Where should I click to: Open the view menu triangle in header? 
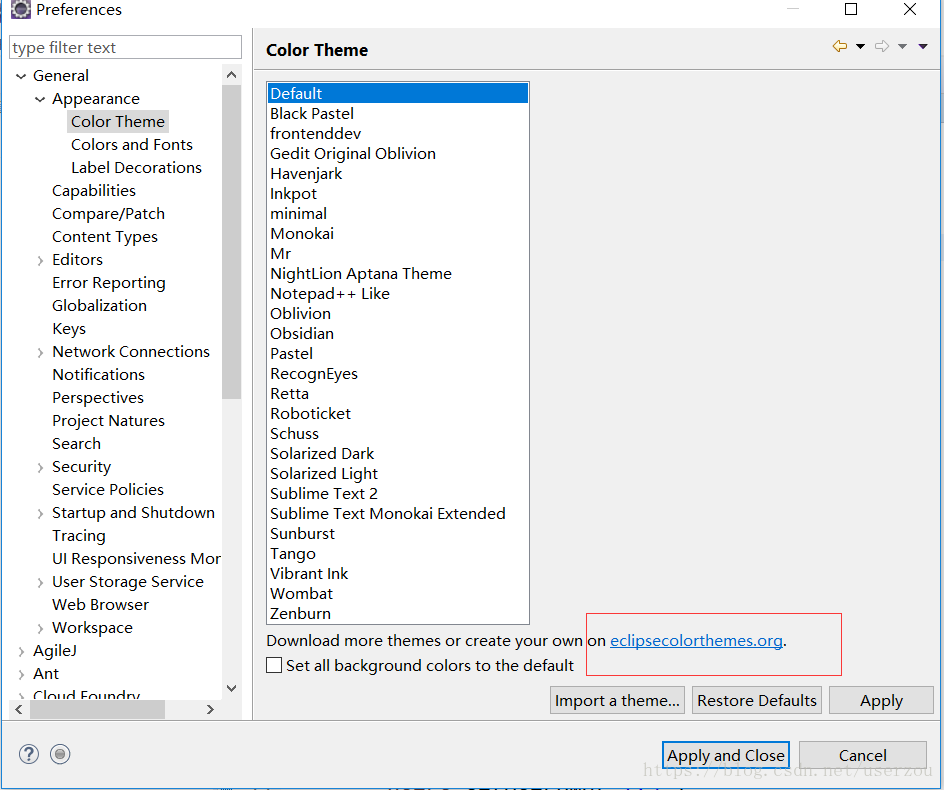[x=922, y=46]
